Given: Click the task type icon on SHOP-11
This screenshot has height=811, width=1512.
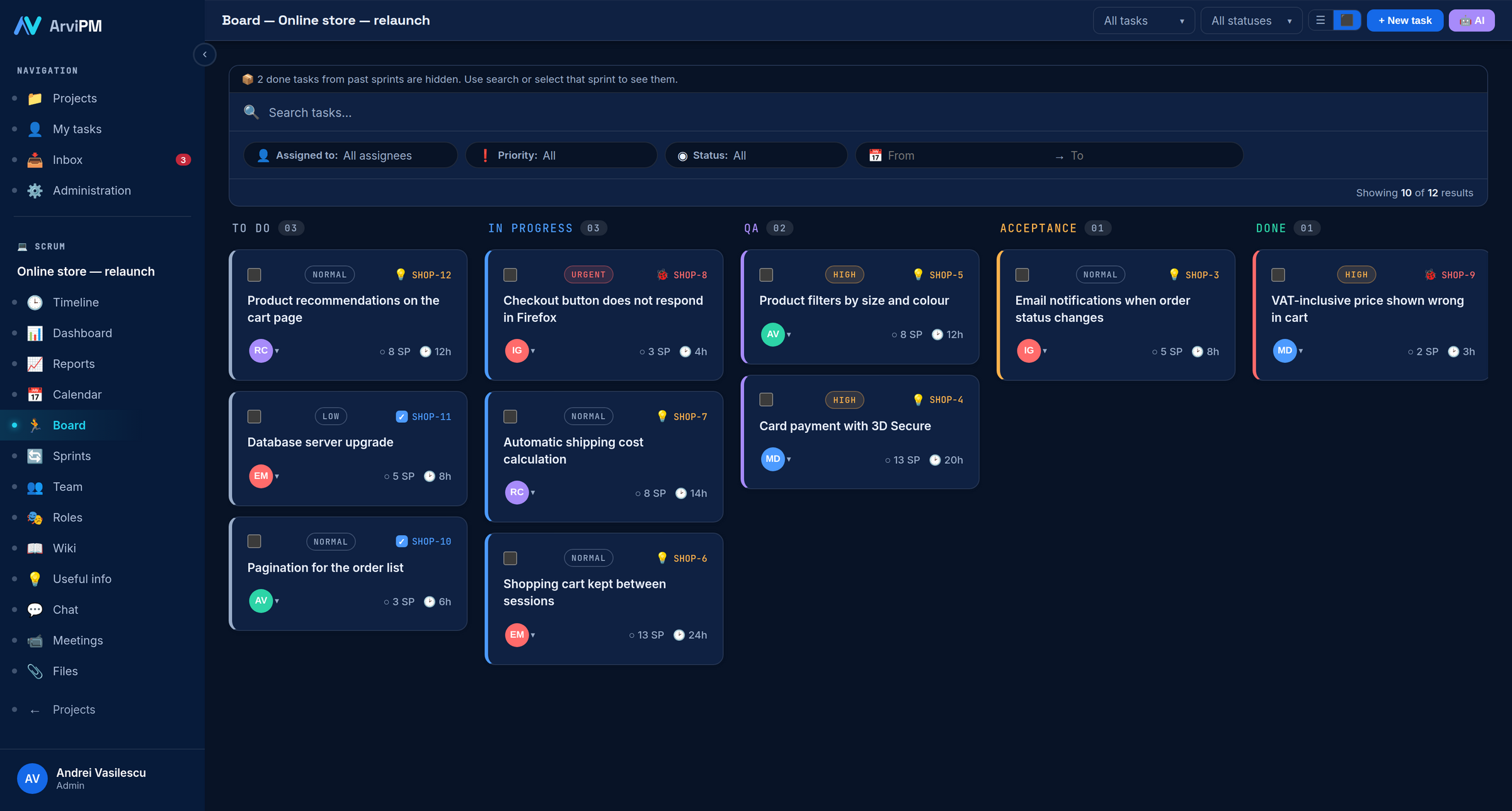Looking at the screenshot, I should 401,417.
